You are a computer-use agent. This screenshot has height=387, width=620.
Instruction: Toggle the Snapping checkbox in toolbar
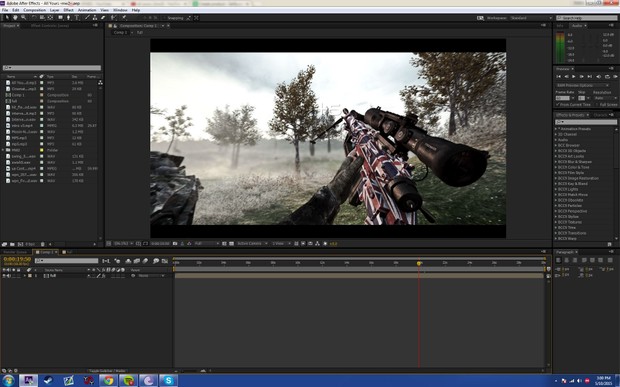pos(165,18)
